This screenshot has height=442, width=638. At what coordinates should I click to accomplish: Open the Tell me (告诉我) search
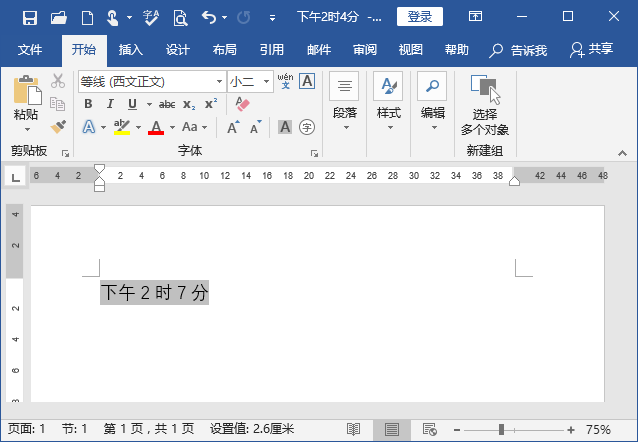pos(518,50)
